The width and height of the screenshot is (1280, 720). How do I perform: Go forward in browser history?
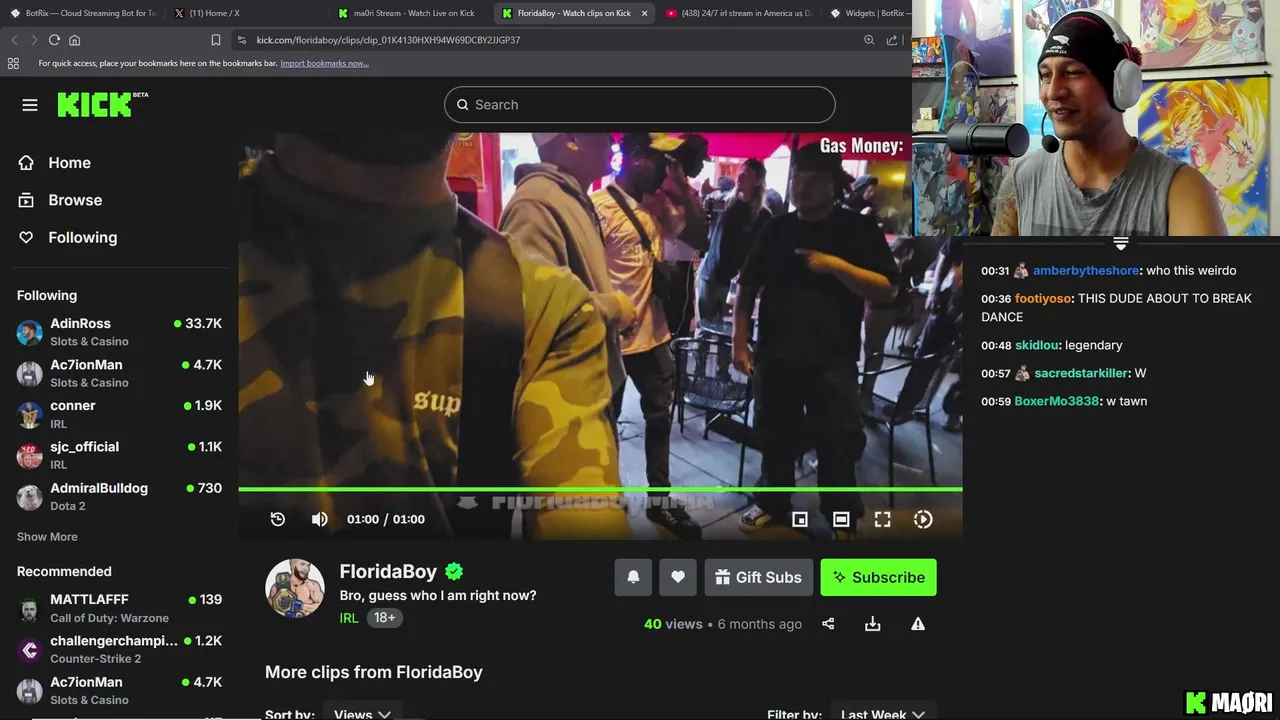click(x=34, y=40)
